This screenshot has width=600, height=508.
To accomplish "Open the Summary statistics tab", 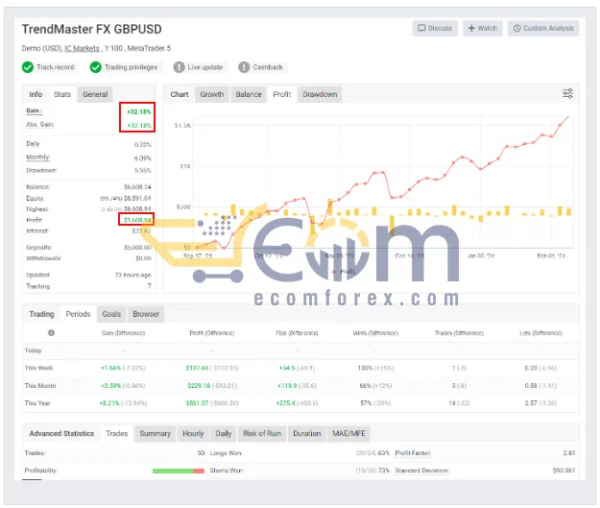I will tap(155, 433).
